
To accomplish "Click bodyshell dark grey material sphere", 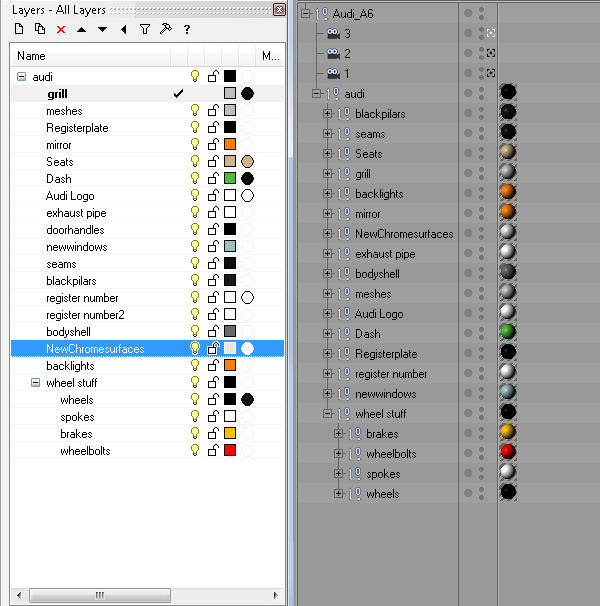I will point(508,272).
